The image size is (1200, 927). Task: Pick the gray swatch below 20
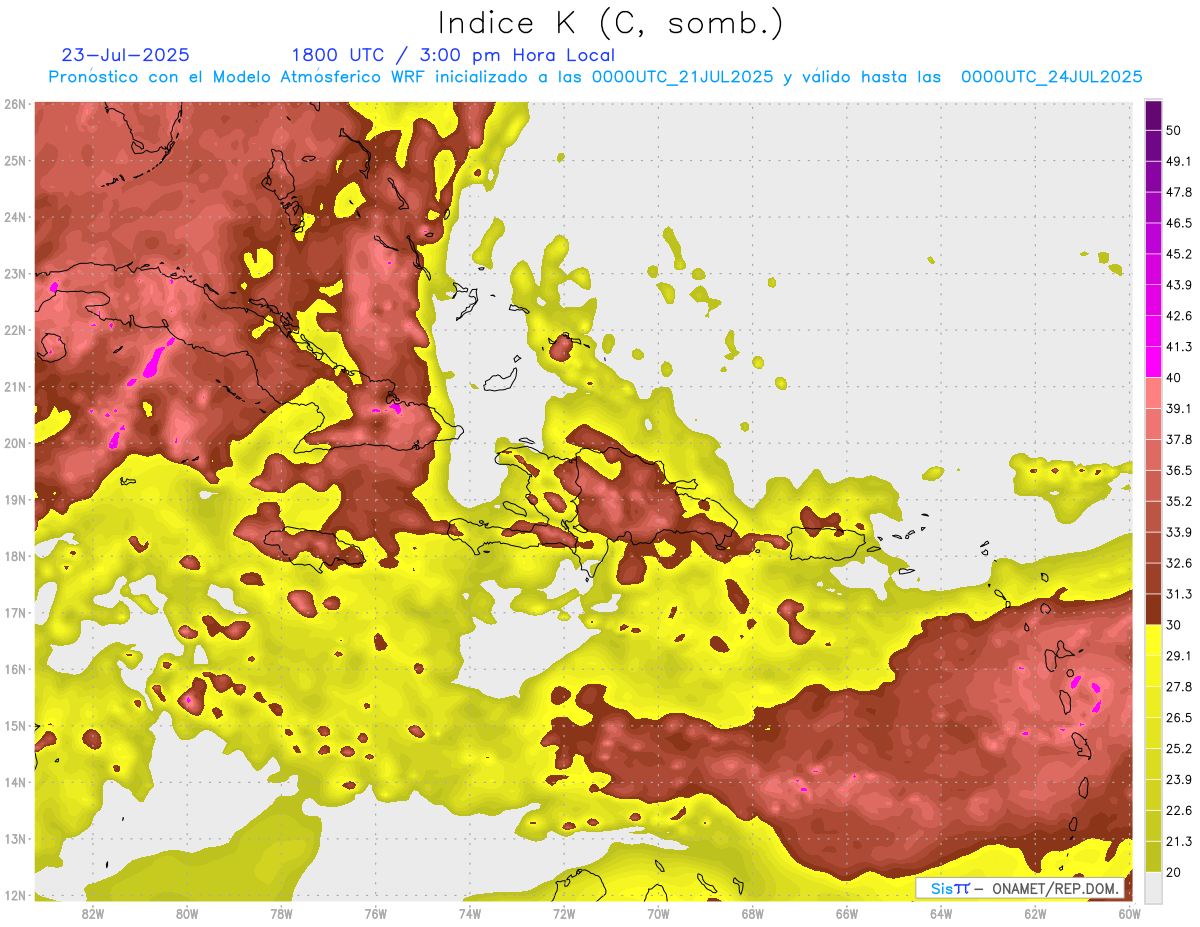[x=1153, y=887]
